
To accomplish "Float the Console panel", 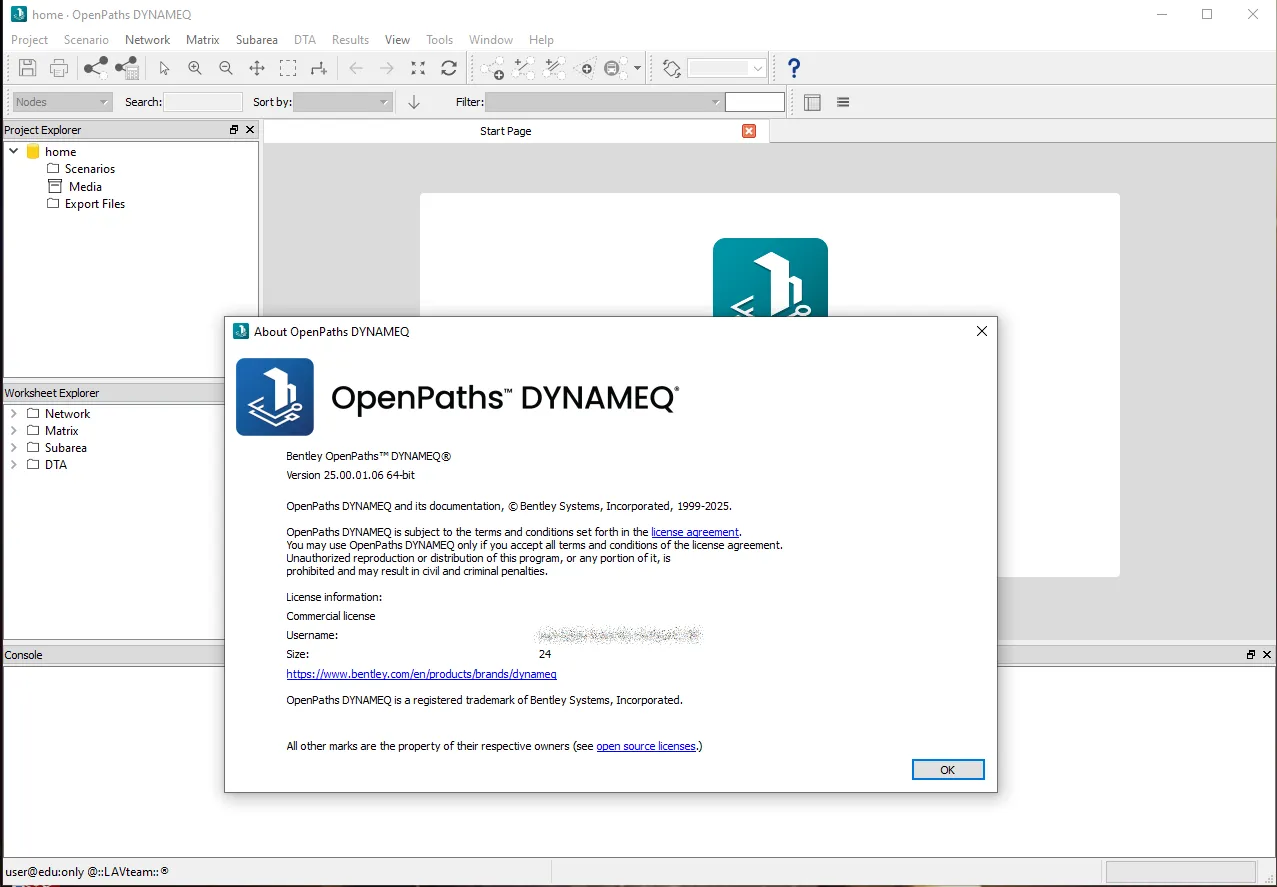I will [x=1250, y=655].
